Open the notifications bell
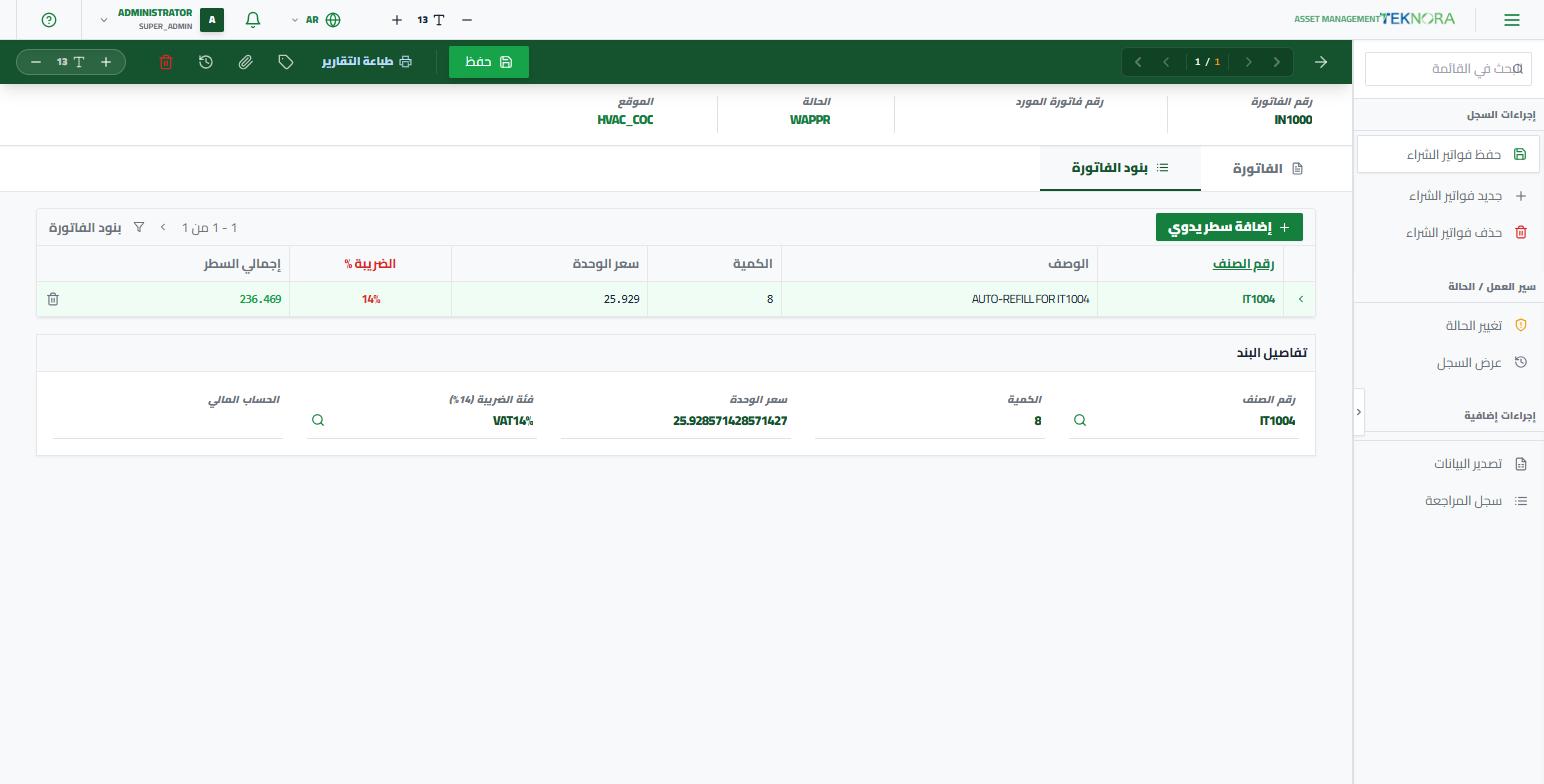Image resolution: width=1544 pixels, height=784 pixels. point(253,20)
